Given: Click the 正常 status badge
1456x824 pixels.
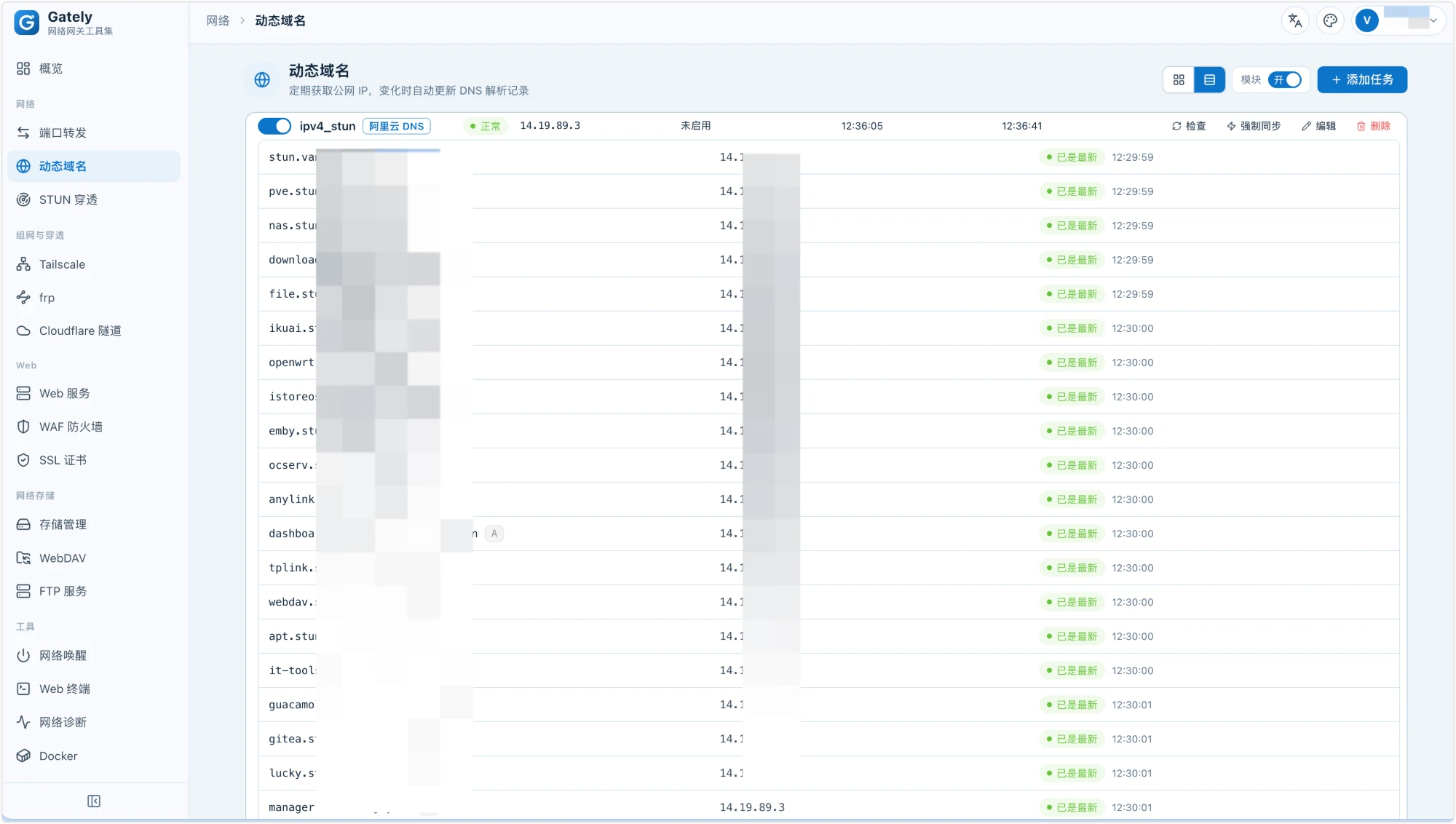Looking at the screenshot, I should pyautogui.click(x=485, y=126).
